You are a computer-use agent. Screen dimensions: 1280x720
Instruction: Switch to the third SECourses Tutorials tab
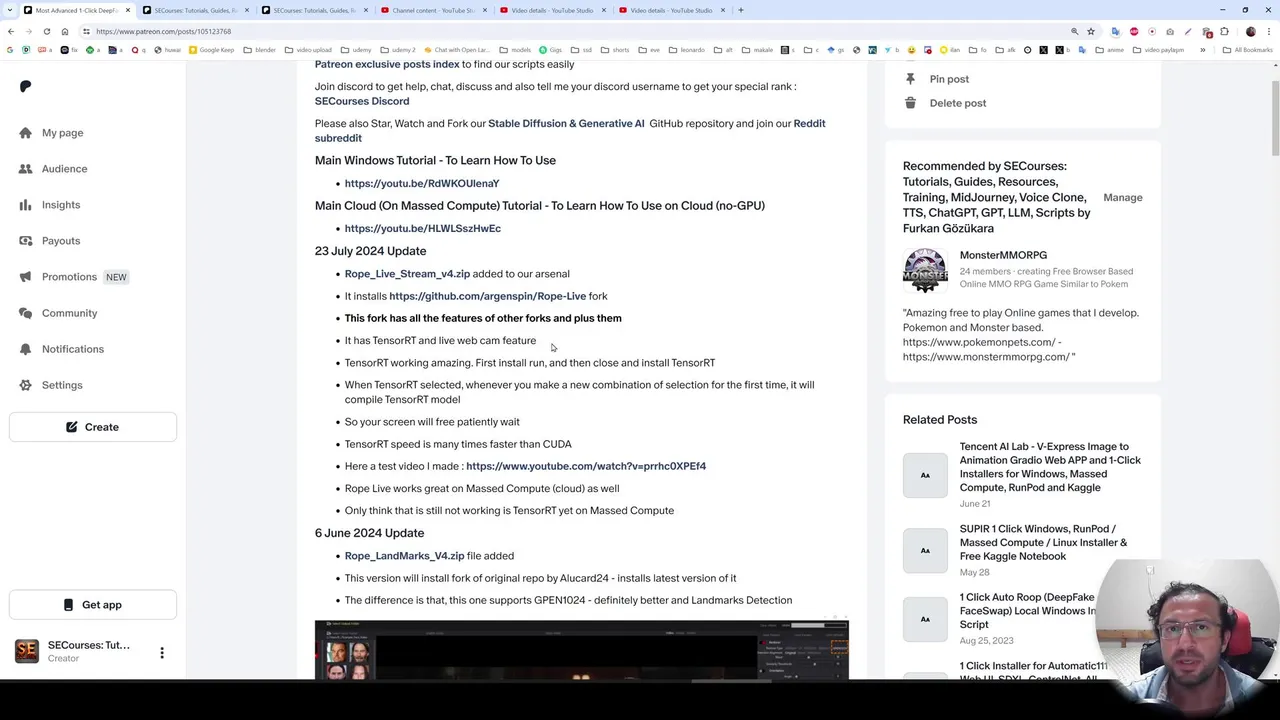click(314, 10)
